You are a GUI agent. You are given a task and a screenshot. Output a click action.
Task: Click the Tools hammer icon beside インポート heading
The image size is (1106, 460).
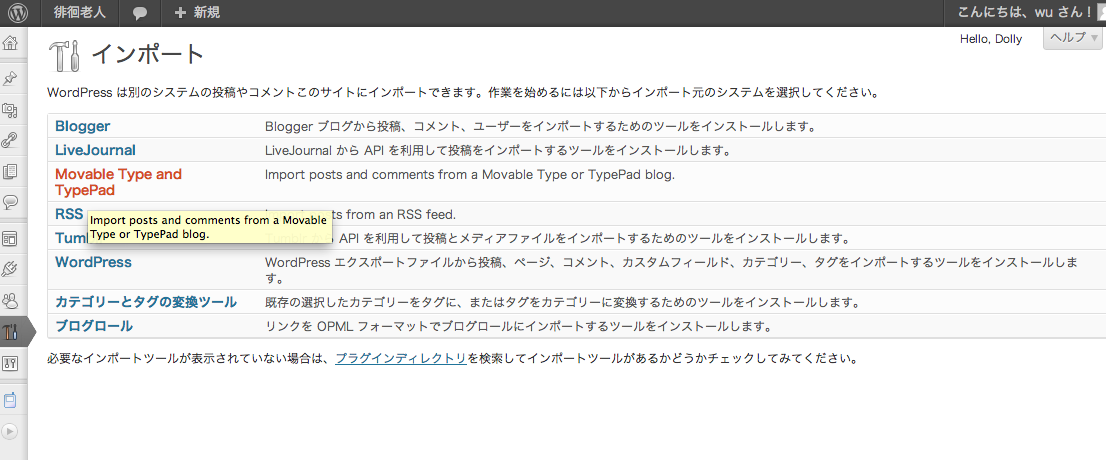click(63, 54)
